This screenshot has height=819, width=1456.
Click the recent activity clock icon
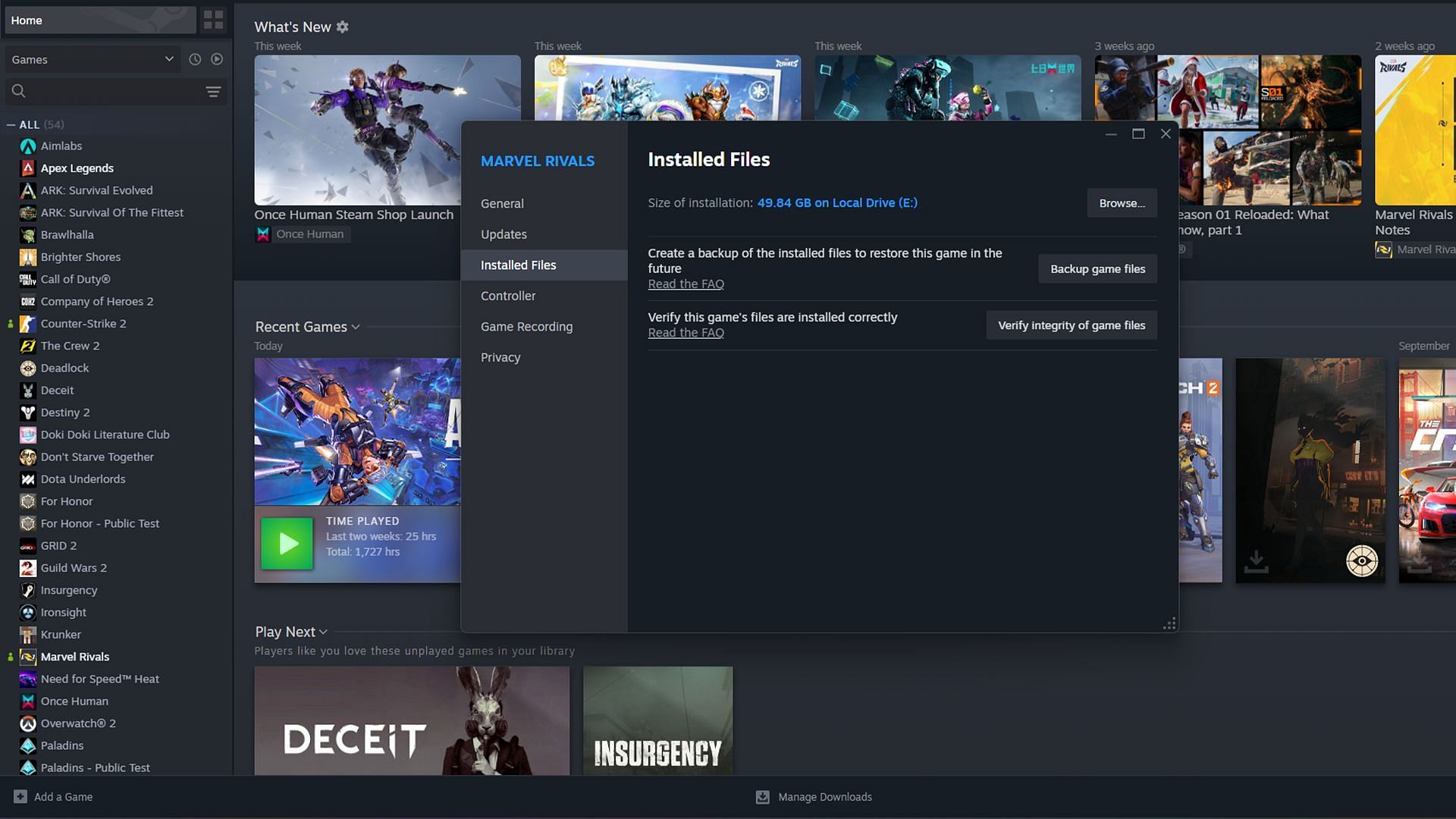click(195, 59)
